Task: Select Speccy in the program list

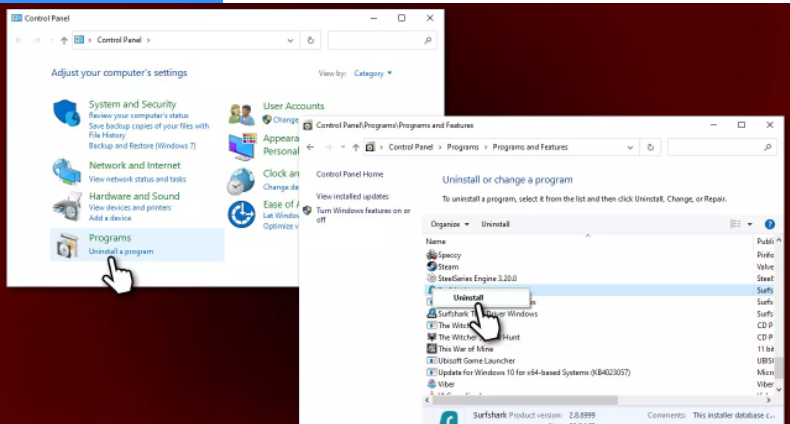Action: [x=449, y=255]
